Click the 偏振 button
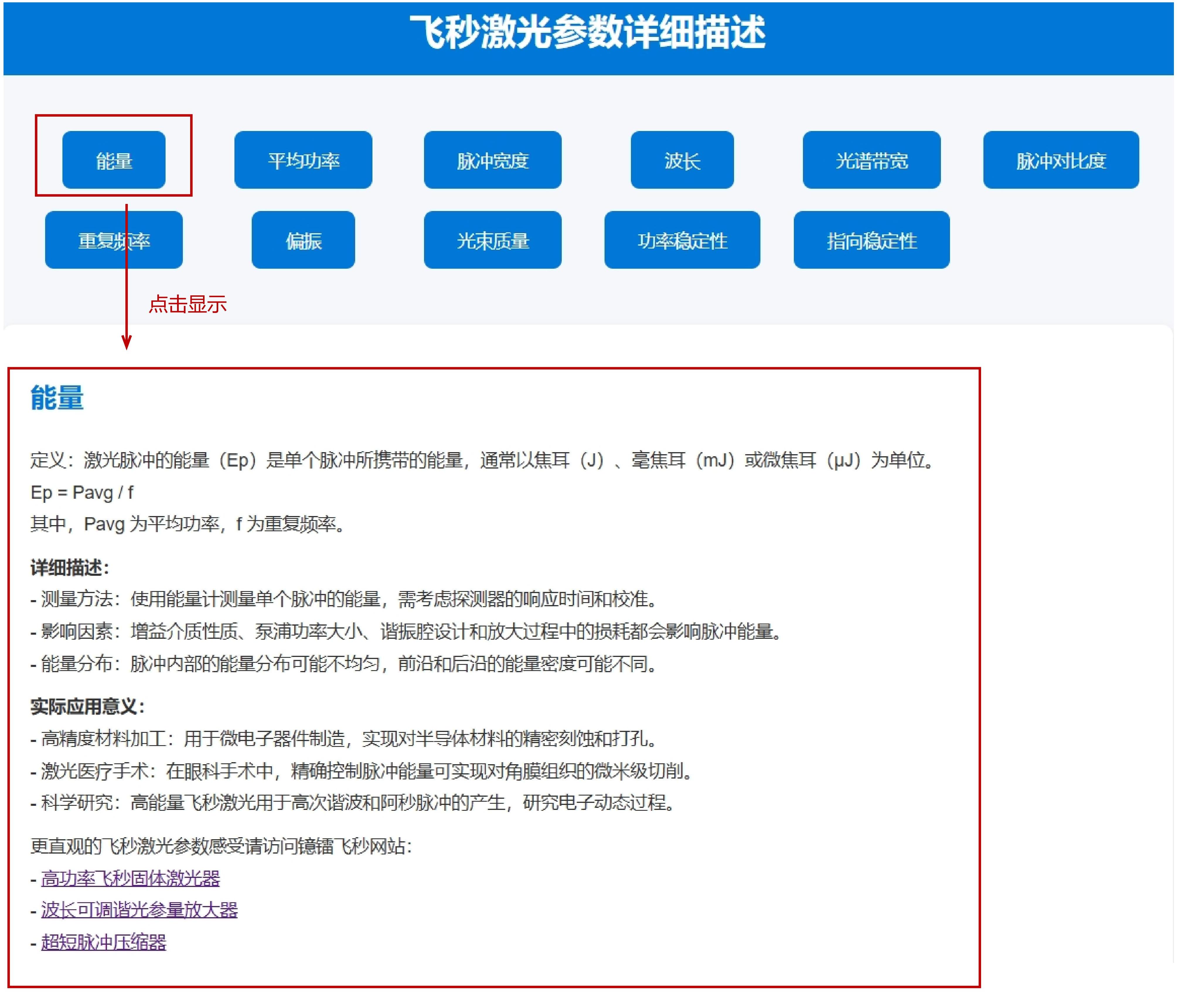The height and width of the screenshot is (1008, 1178). [303, 240]
